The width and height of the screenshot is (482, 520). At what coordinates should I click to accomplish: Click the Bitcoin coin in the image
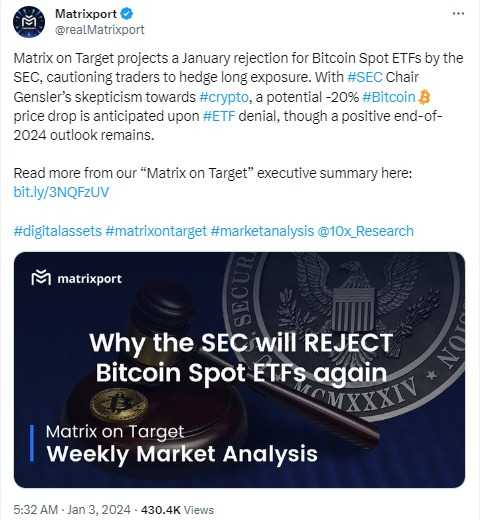pos(119,404)
